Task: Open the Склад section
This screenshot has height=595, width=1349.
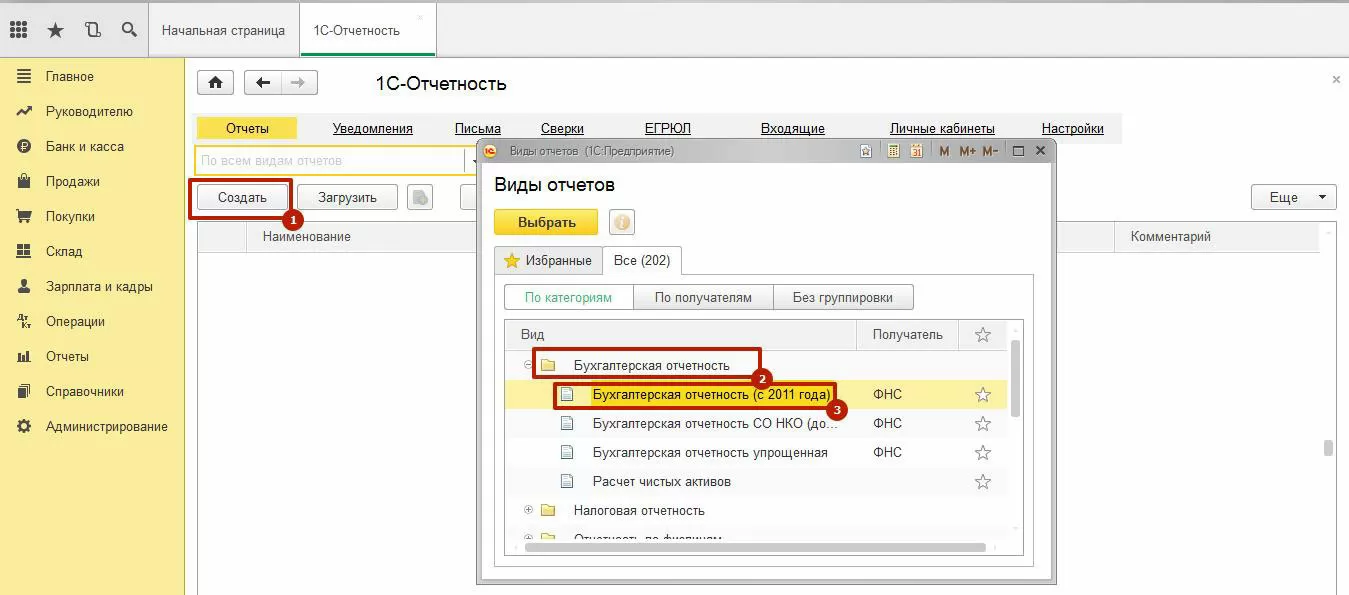Action: coord(64,251)
